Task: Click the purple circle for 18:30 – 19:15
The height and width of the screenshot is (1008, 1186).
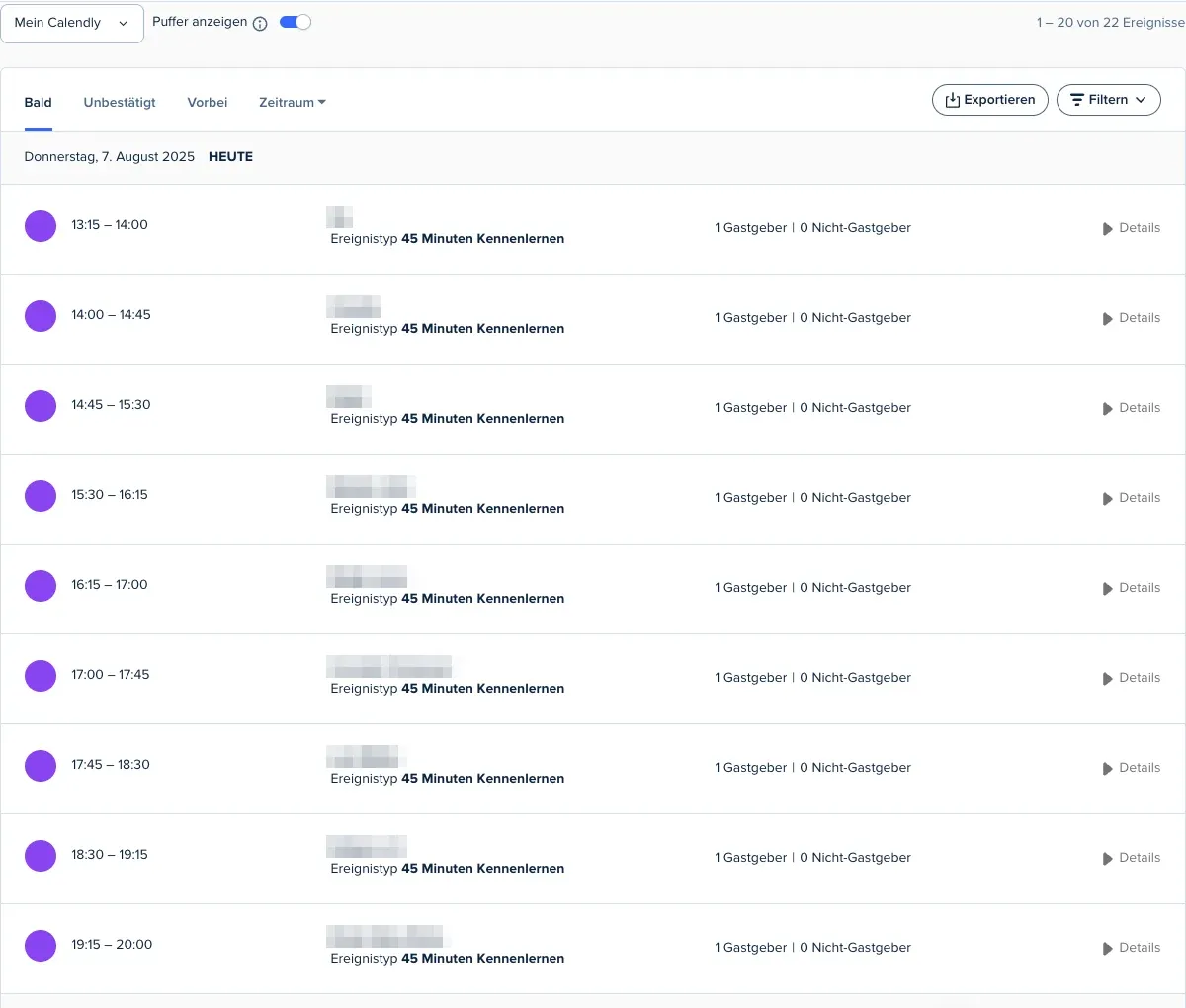Action: 41,856
